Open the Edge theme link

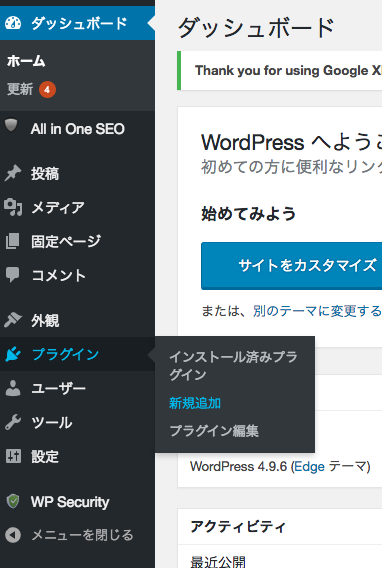tap(309, 467)
